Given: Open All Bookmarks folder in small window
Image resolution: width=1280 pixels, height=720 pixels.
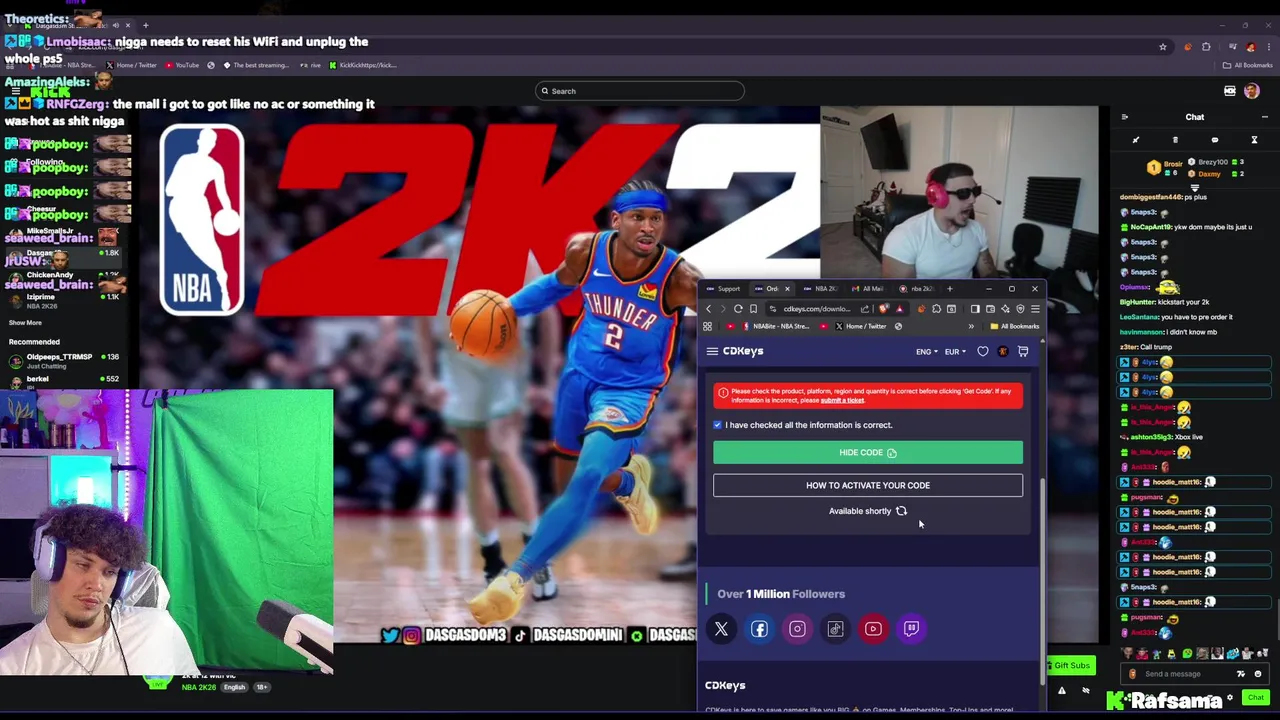Looking at the screenshot, I should click(x=1014, y=326).
